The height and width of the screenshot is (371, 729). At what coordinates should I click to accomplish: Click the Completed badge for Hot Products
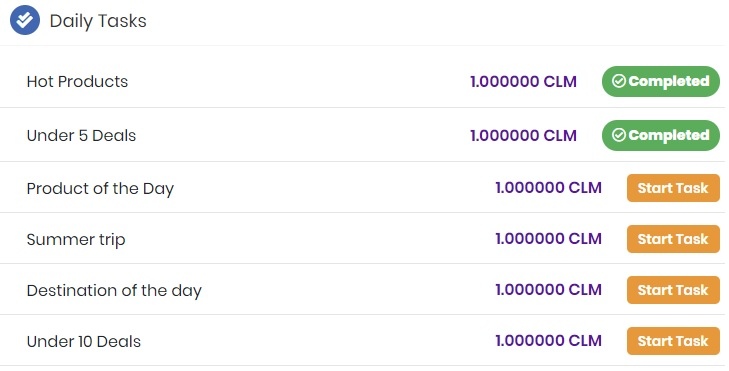[x=661, y=81]
